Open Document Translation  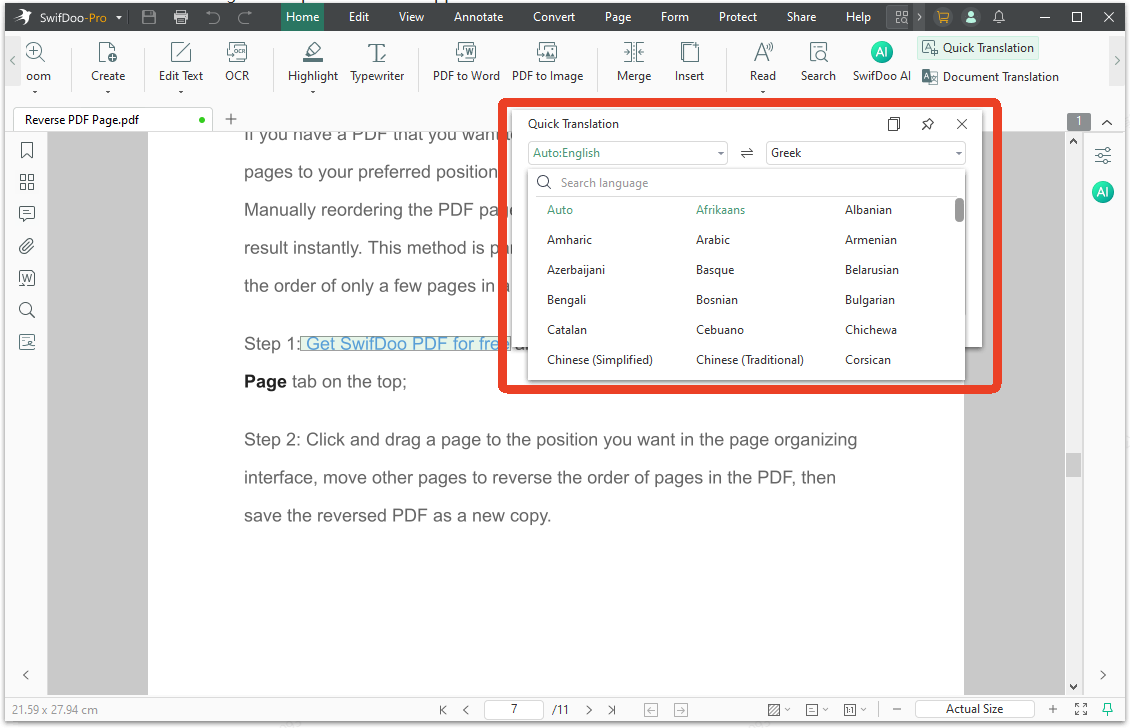point(990,77)
